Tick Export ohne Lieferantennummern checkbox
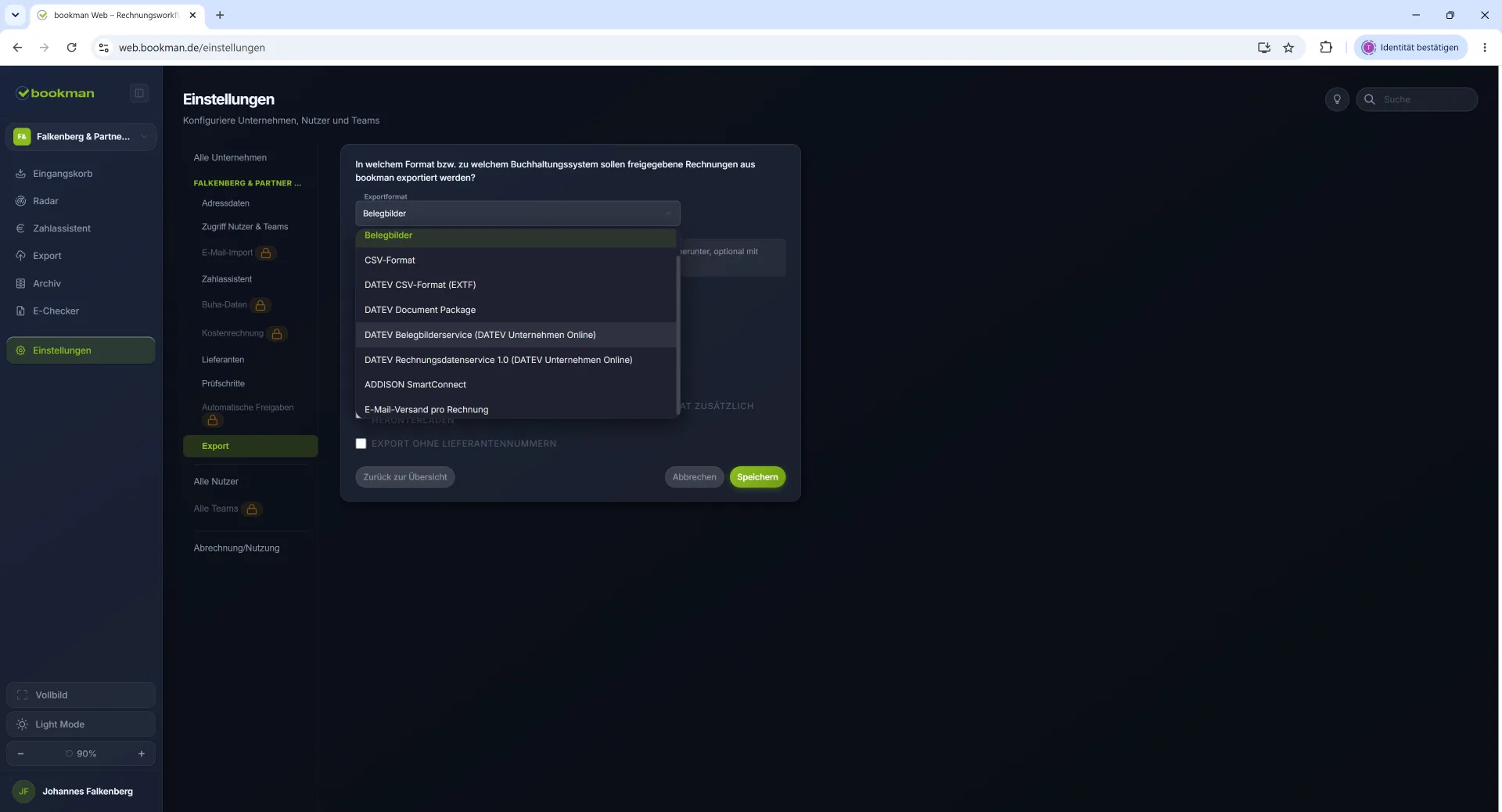This screenshot has width=1502, height=812. [x=361, y=444]
